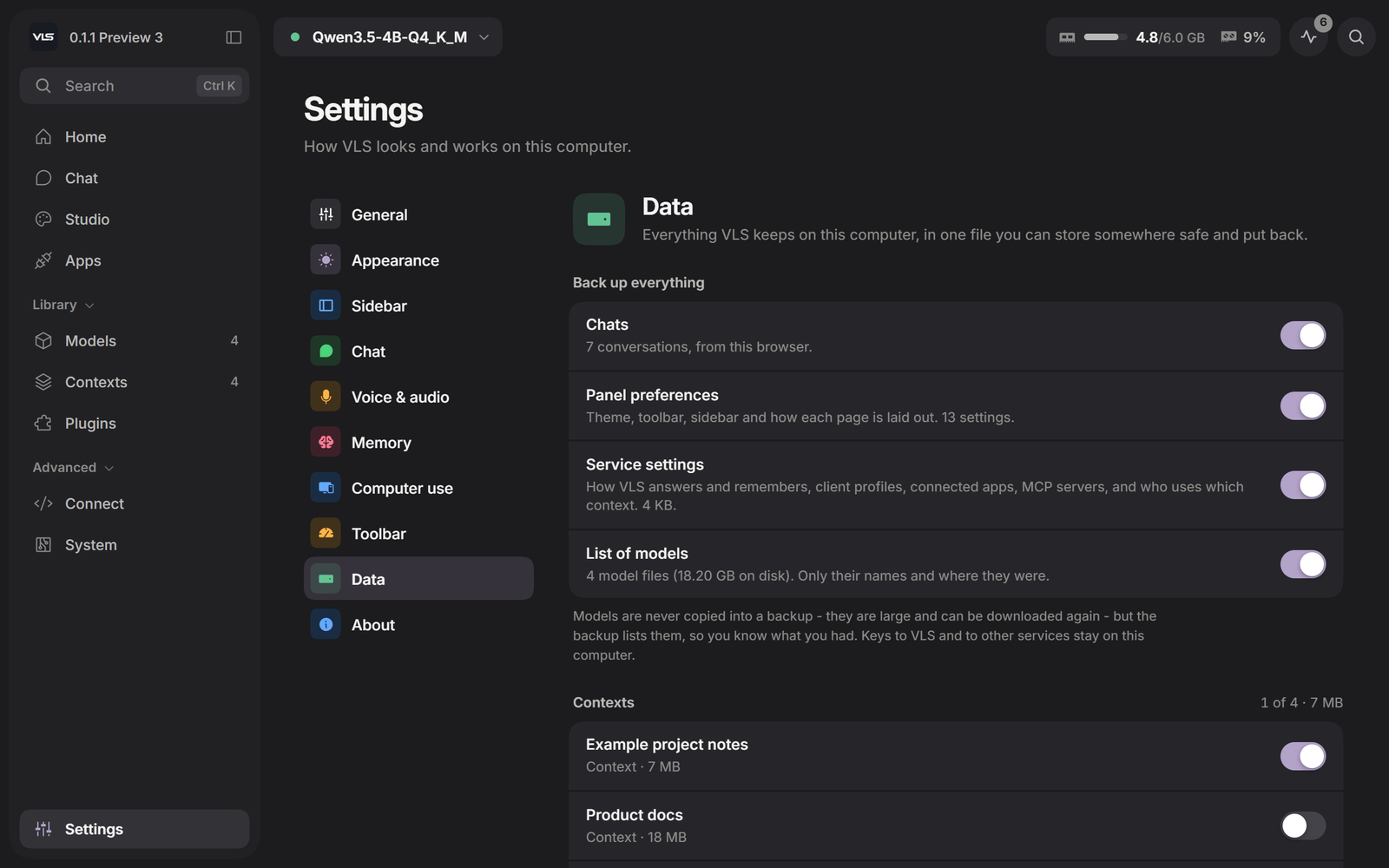Select the green Chat settings icon
This screenshot has height=868, width=1389.
pos(326,351)
